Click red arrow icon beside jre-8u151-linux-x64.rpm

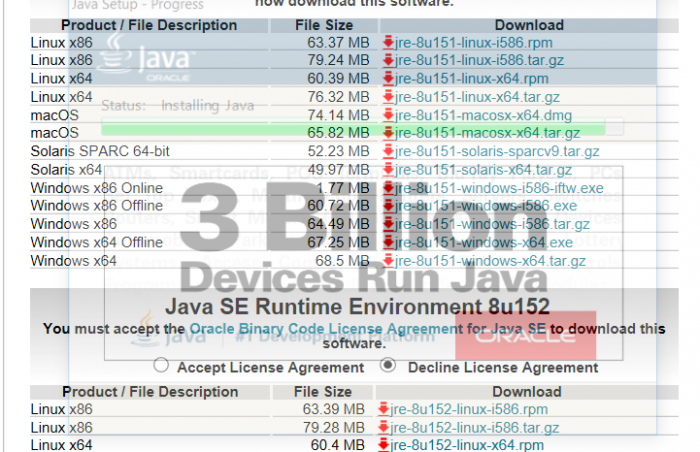[388, 78]
